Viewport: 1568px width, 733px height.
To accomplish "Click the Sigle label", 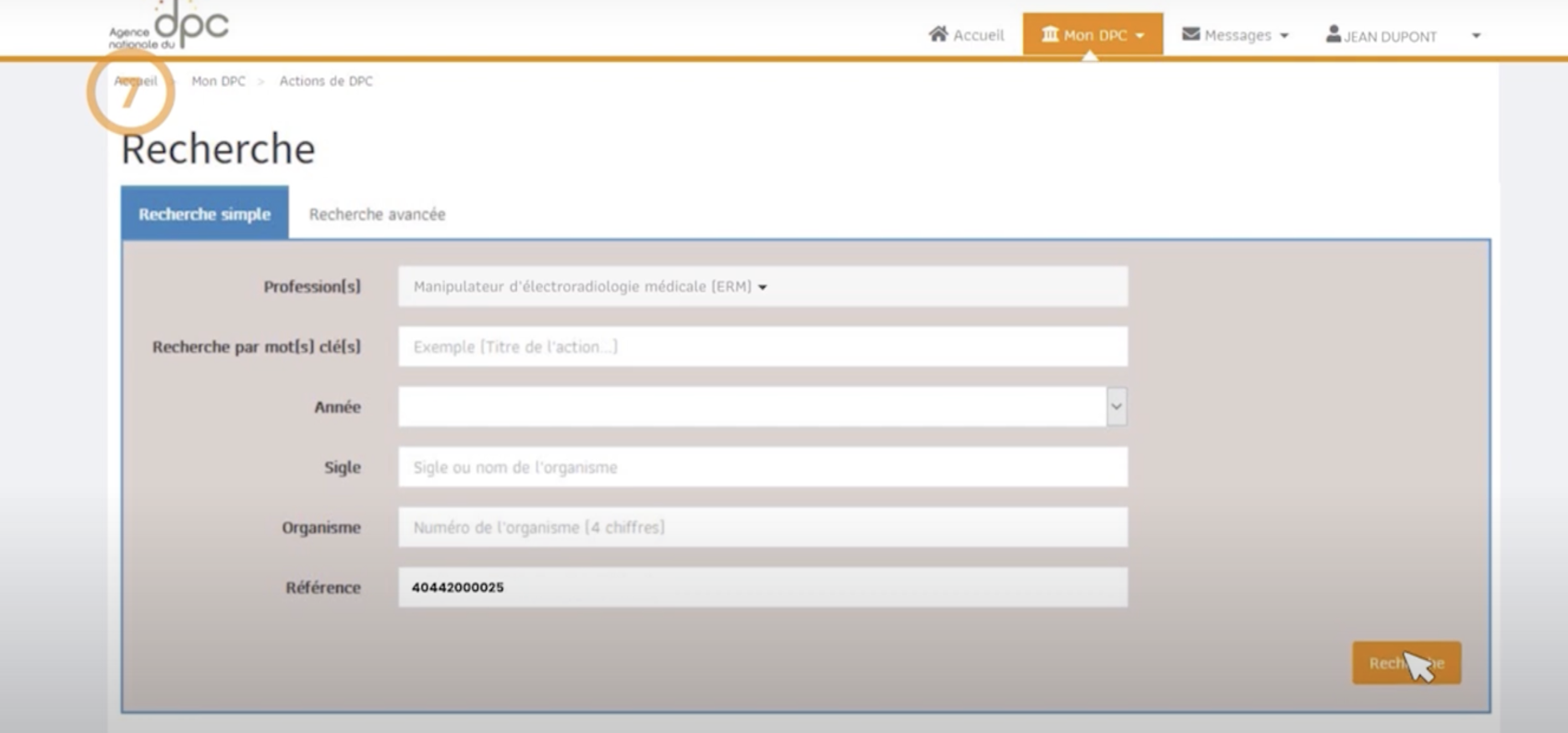I will tap(343, 467).
